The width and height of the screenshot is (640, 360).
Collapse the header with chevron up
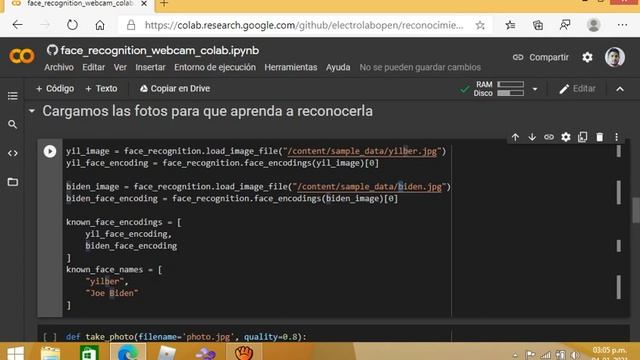620,89
